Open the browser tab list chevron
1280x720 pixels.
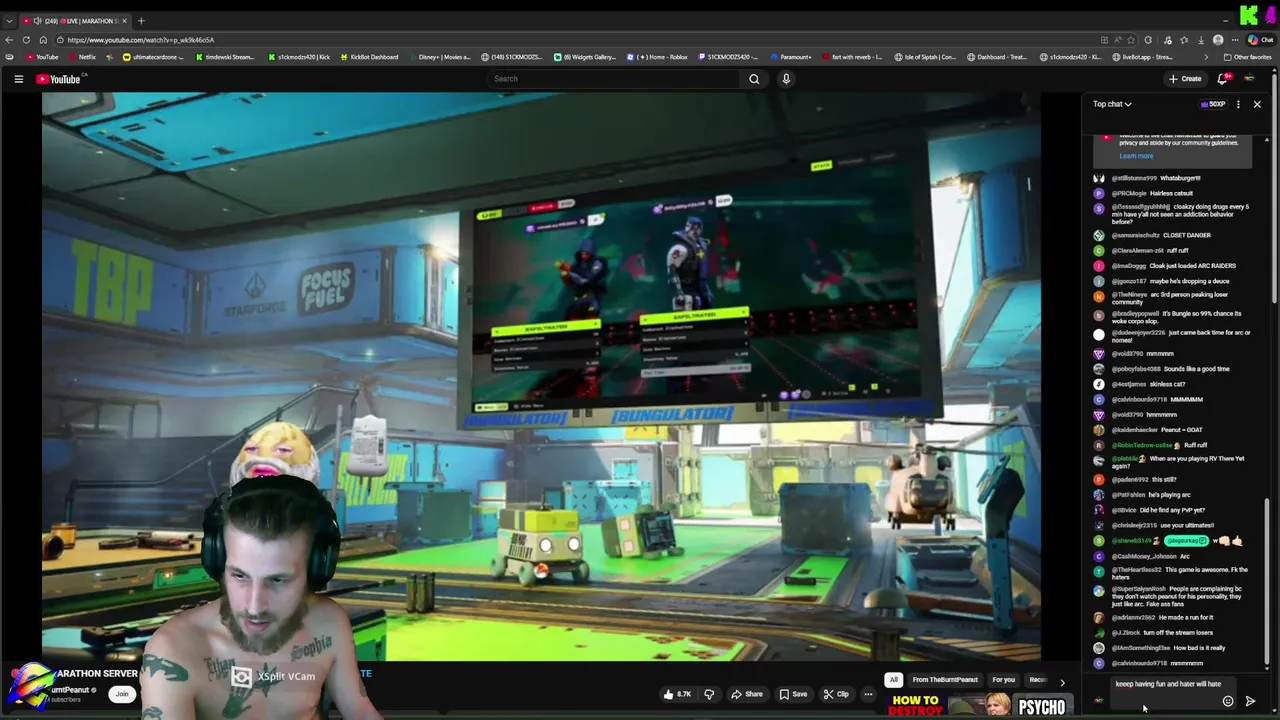coord(9,21)
